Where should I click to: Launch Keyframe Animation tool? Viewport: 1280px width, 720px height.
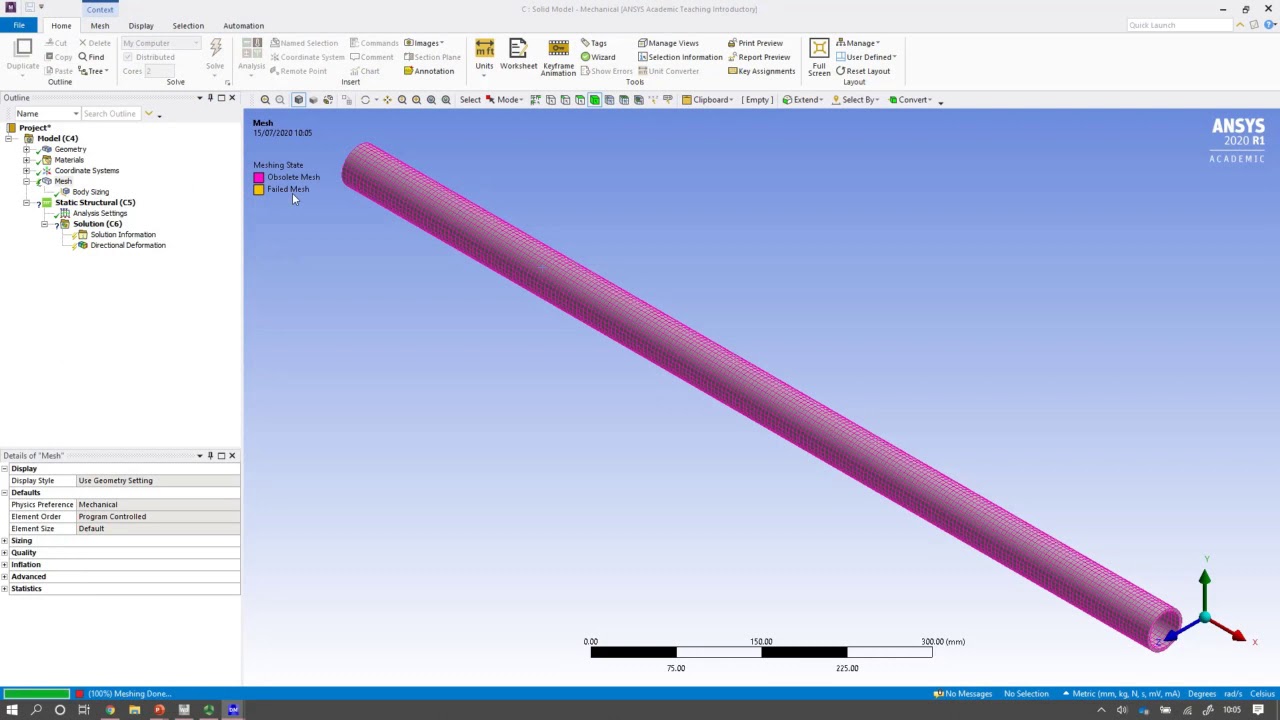click(x=558, y=56)
